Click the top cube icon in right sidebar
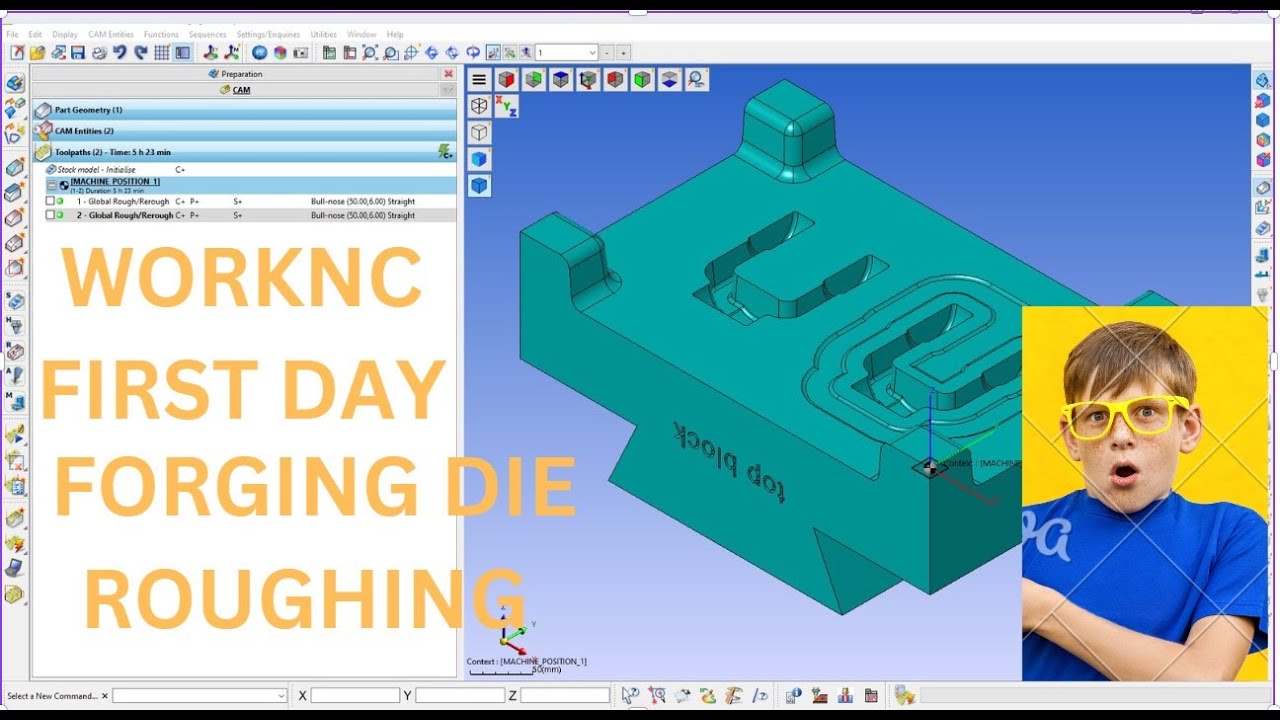The height and width of the screenshot is (720, 1280). [x=1263, y=80]
